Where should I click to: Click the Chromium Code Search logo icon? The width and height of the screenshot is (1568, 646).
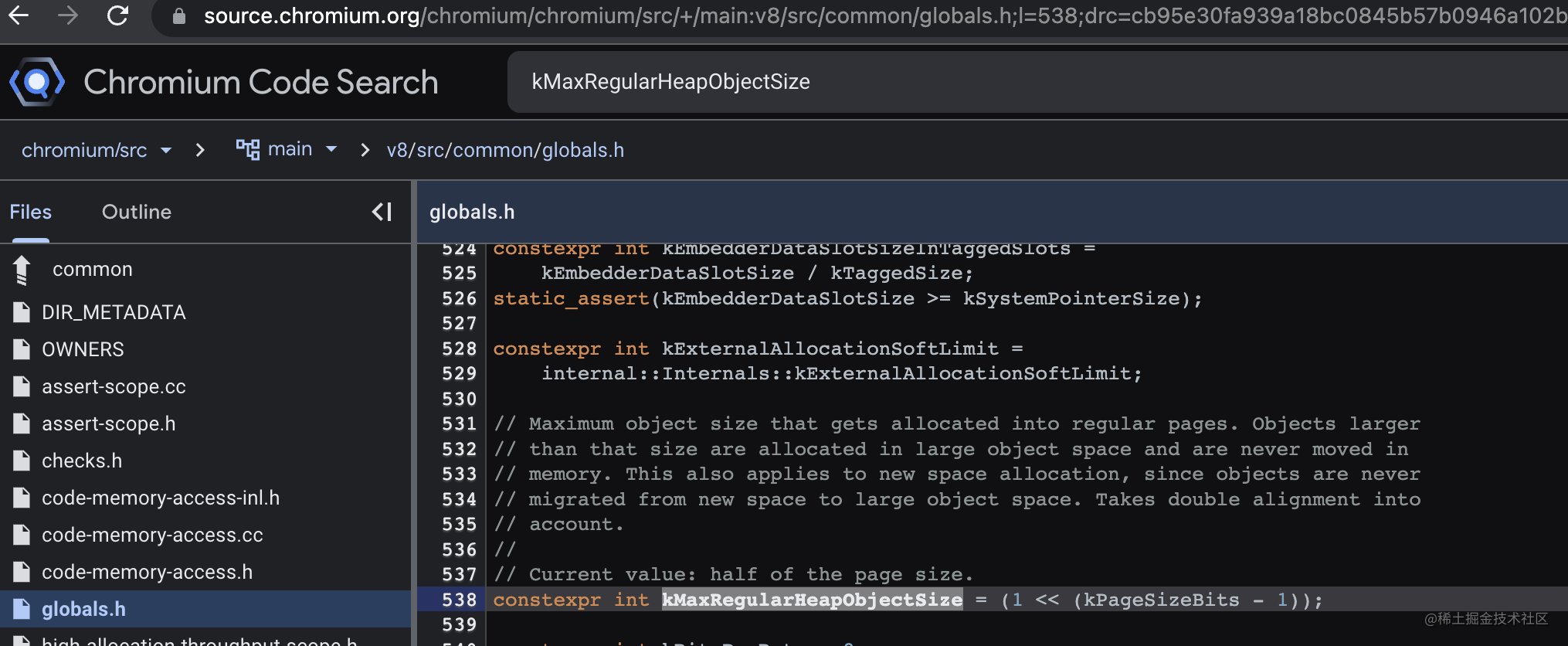(36, 81)
